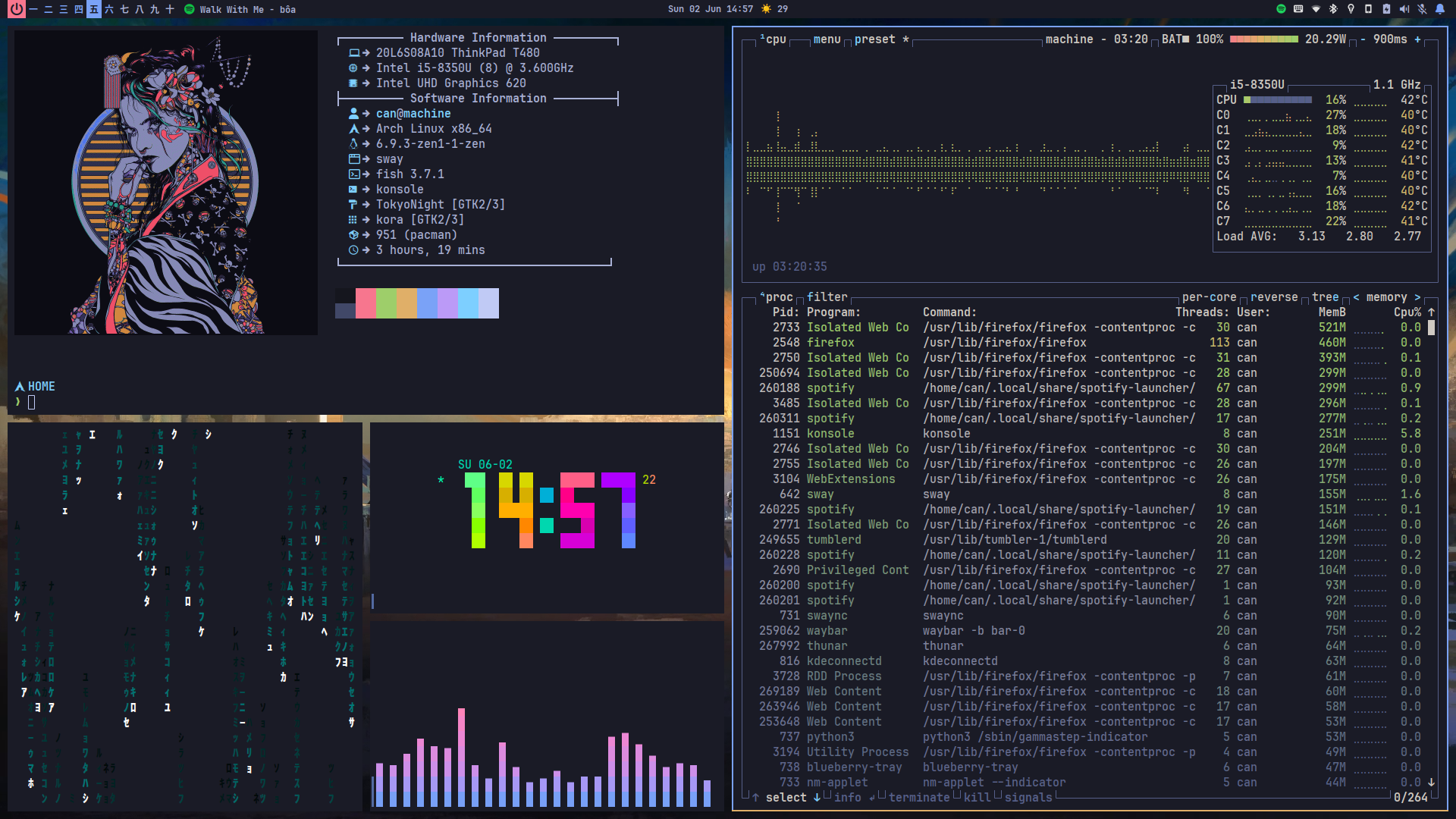Toggle per-core CPU usage in btop
Screen dimensions: 1456x819
point(1209,297)
